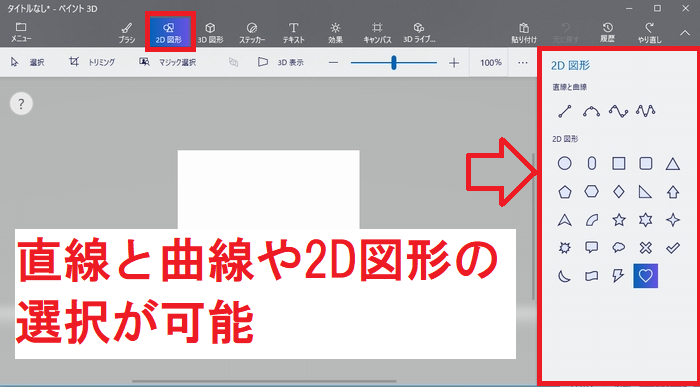Select the checkmark shape
This screenshot has width=700, height=387.
click(x=673, y=248)
